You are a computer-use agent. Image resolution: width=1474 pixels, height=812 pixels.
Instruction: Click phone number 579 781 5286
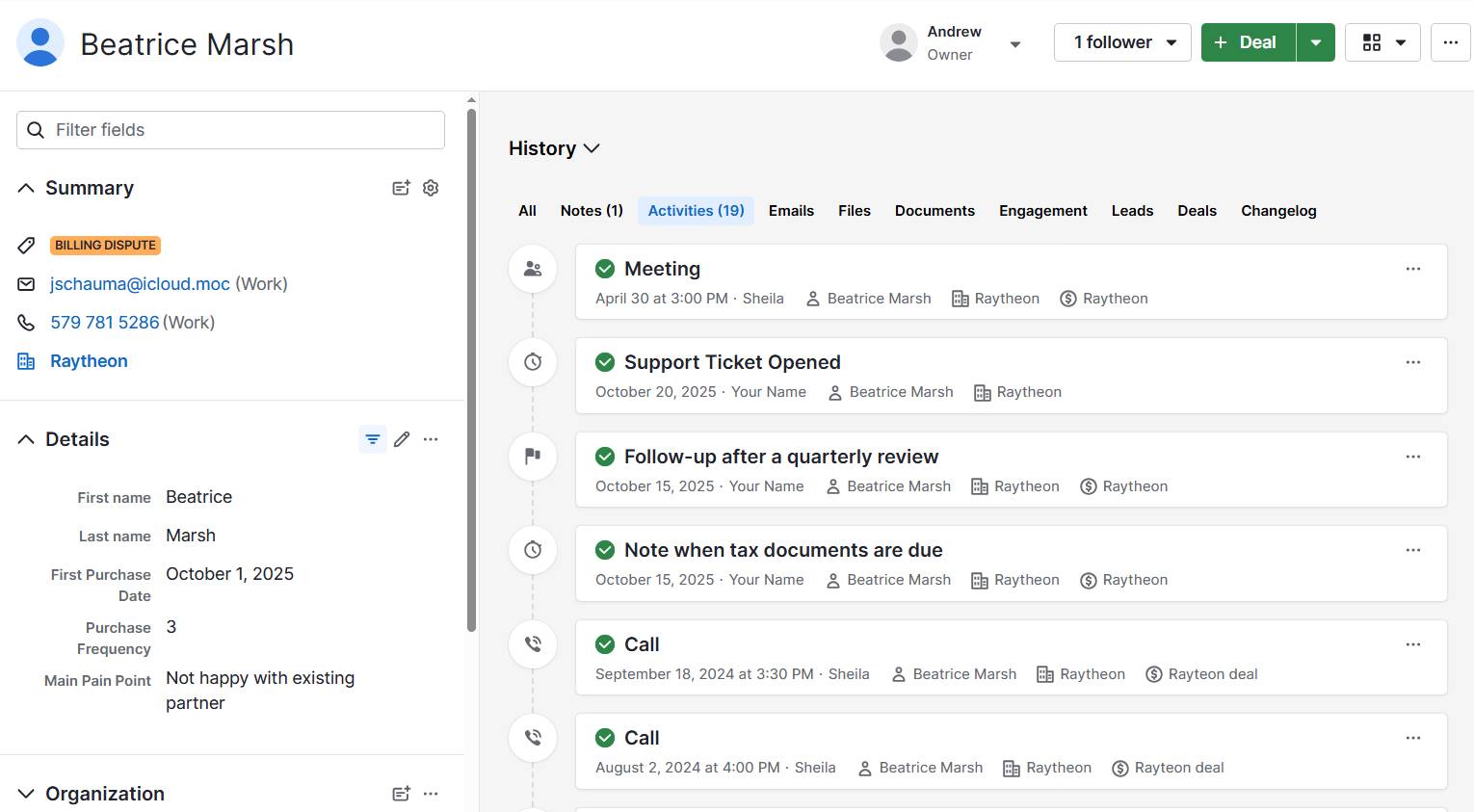104,323
